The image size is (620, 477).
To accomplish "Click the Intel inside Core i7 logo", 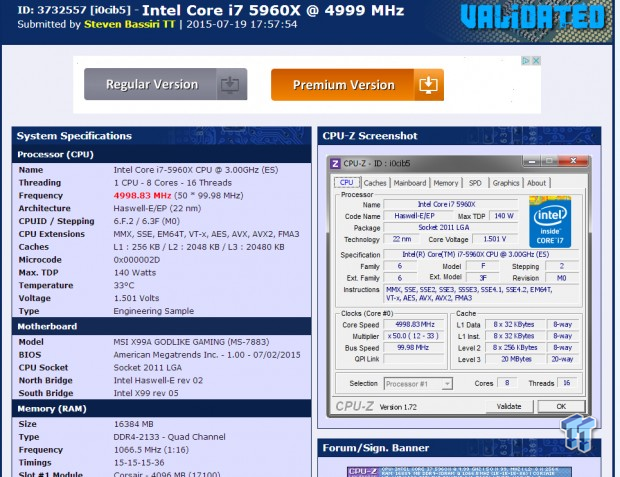I will click(x=550, y=222).
